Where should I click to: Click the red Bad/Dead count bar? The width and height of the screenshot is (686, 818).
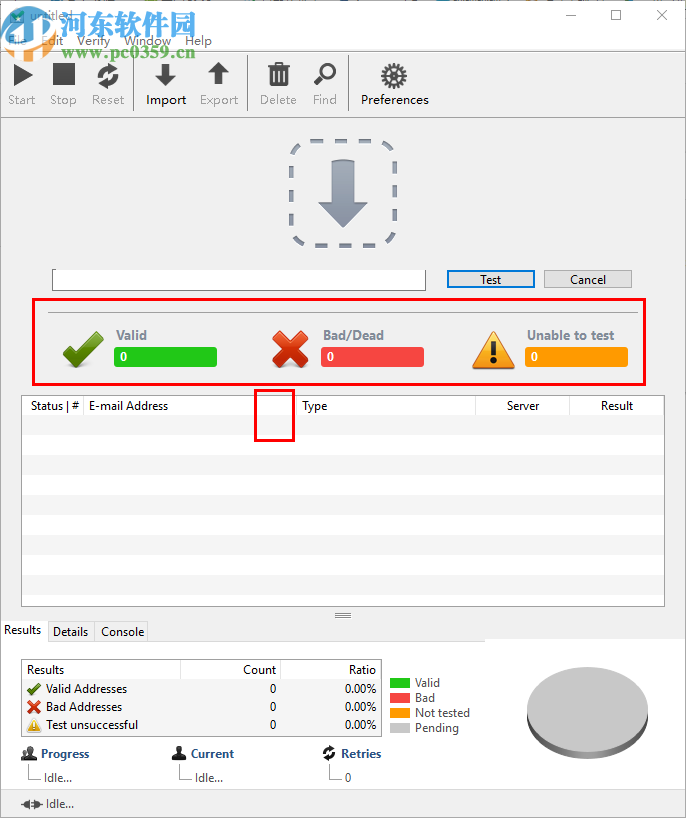click(372, 357)
